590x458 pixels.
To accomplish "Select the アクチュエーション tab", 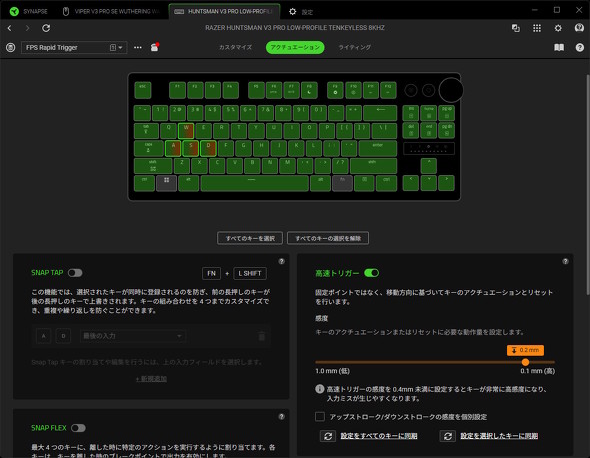I will [295, 47].
